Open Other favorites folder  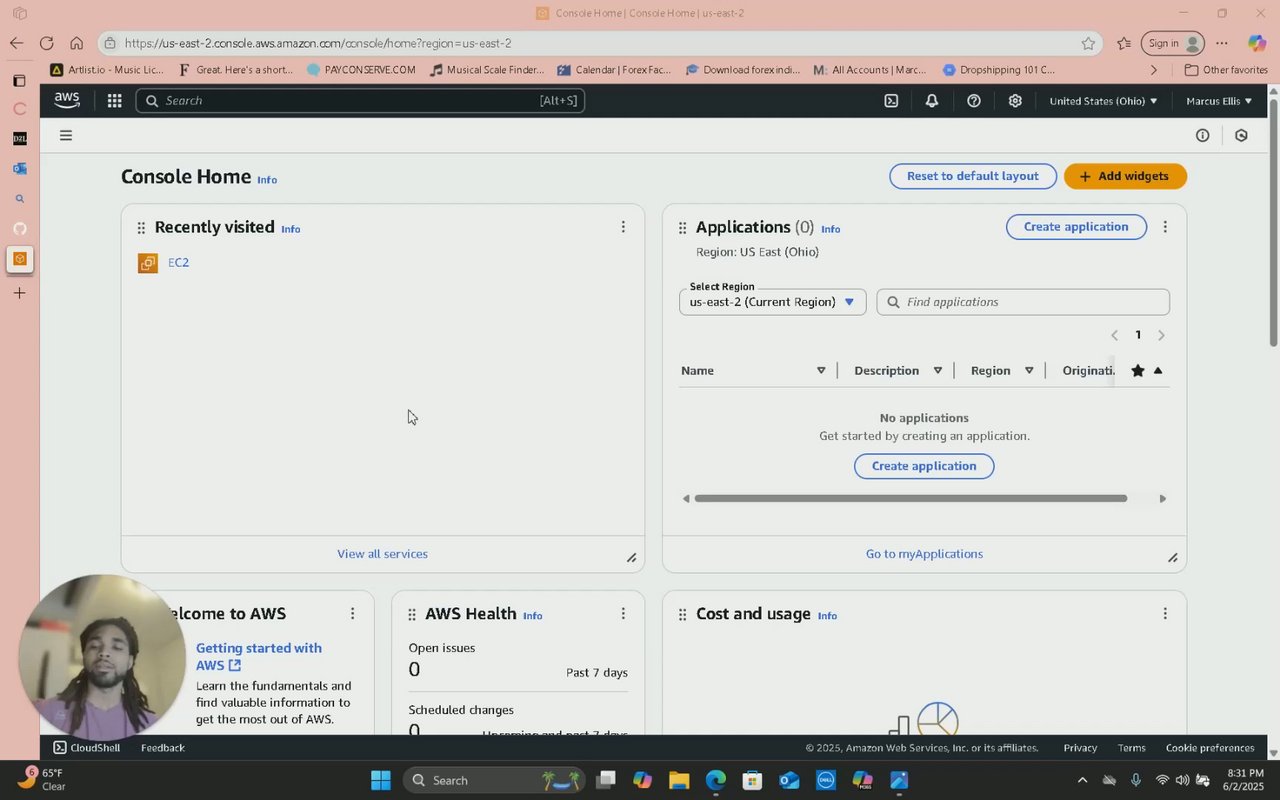(x=1226, y=70)
